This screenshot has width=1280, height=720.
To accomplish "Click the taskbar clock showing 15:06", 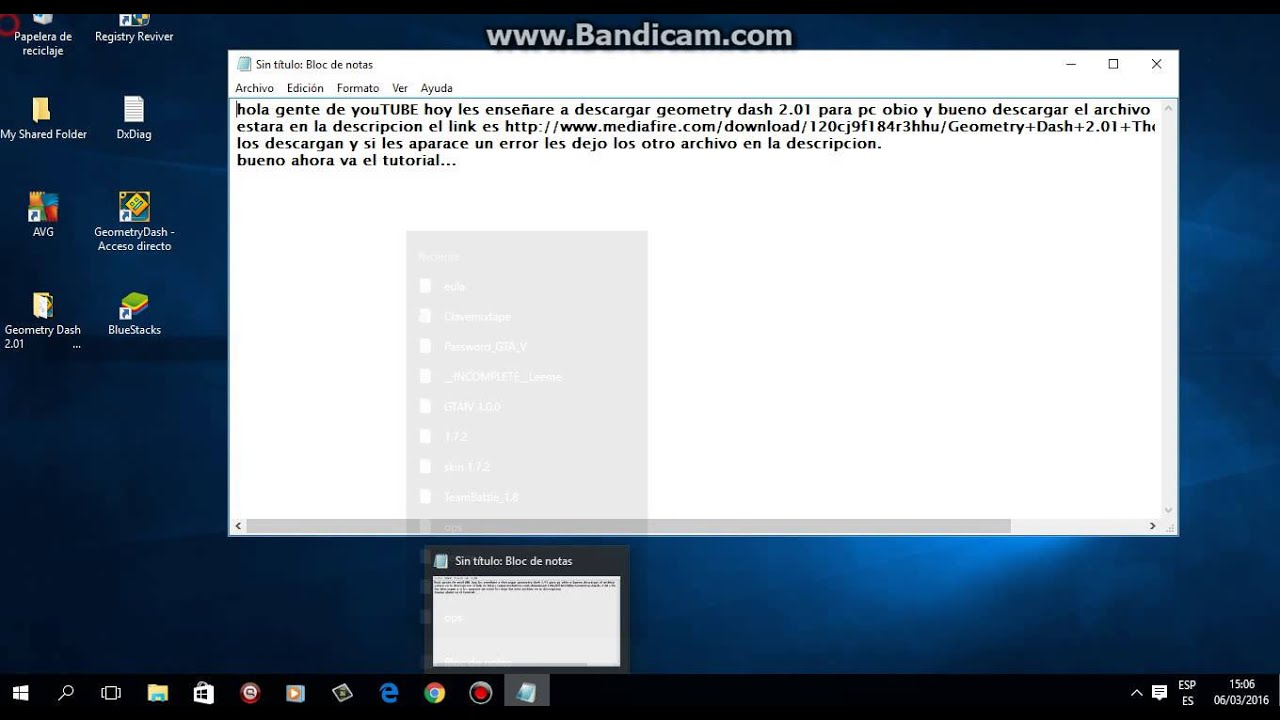I will 1241,692.
